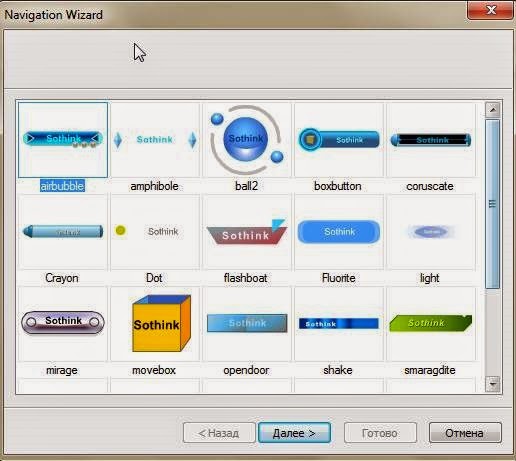Click the 'shake' label
The image size is (516, 461).
[x=338, y=370]
